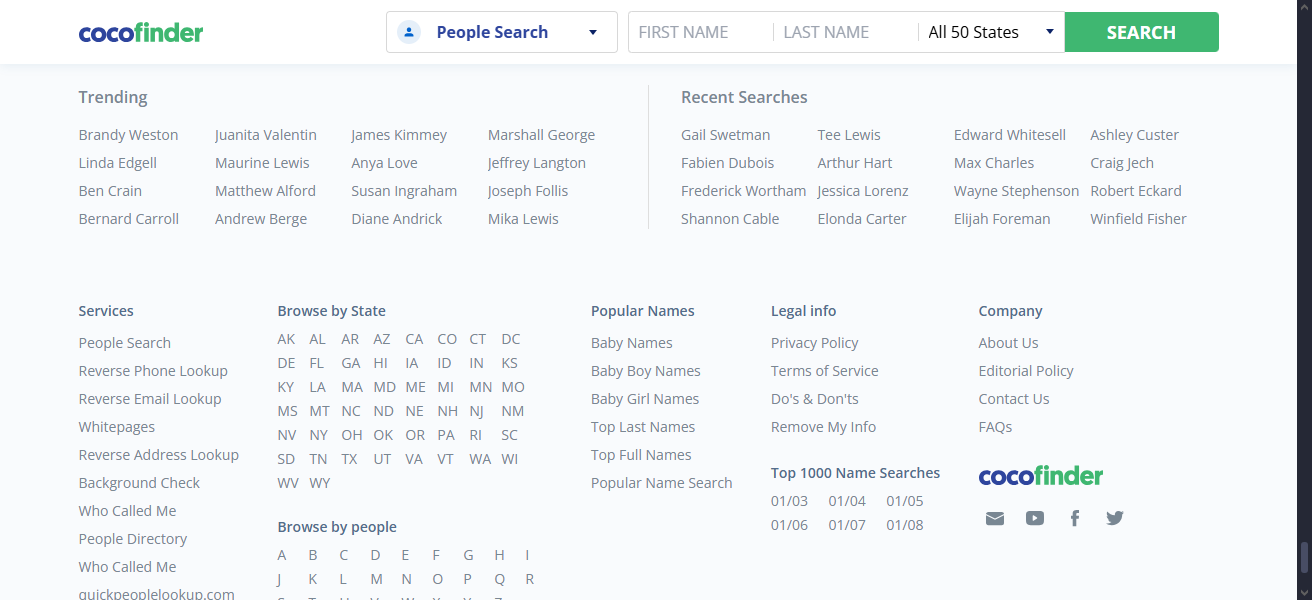Click the email envelope icon
Screen dimensions: 1312x600
tap(994, 518)
